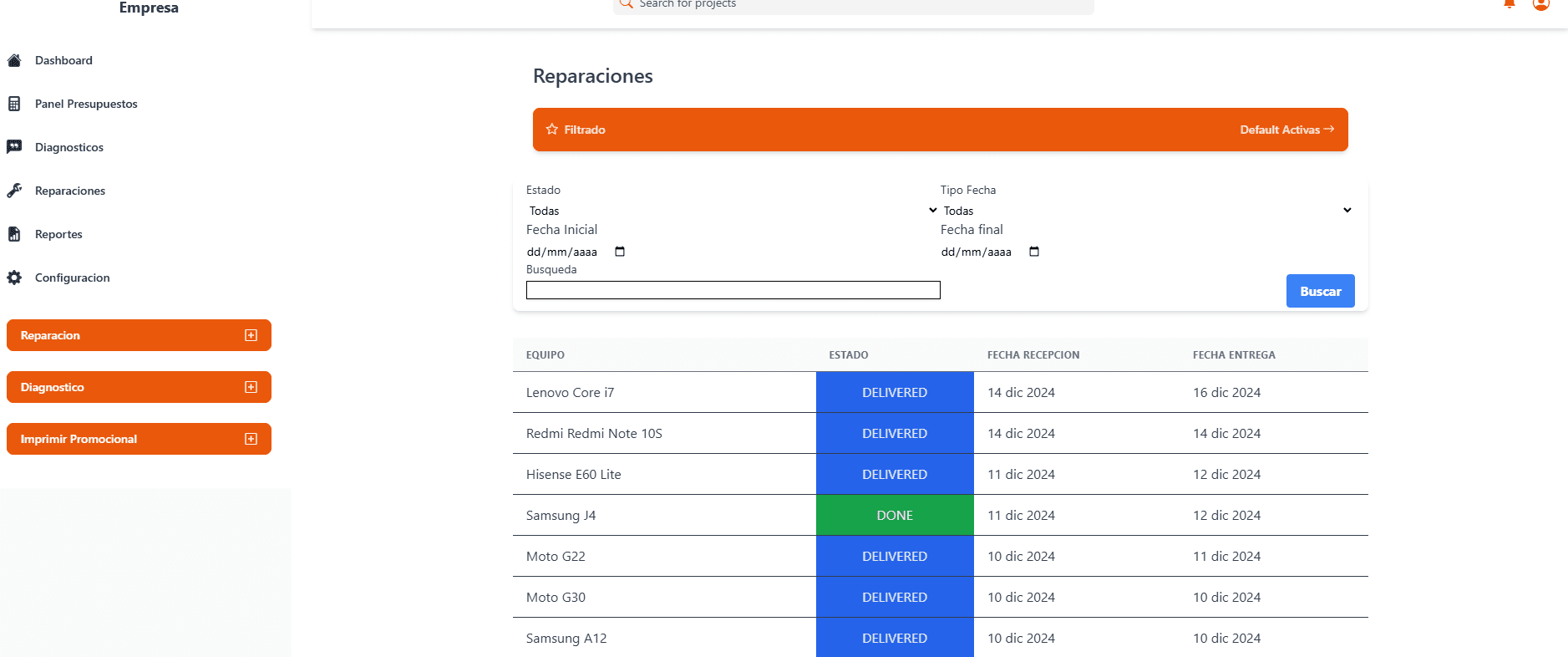Go to Reportes in the sidebar
The width and height of the screenshot is (1568, 657).
tap(58, 234)
